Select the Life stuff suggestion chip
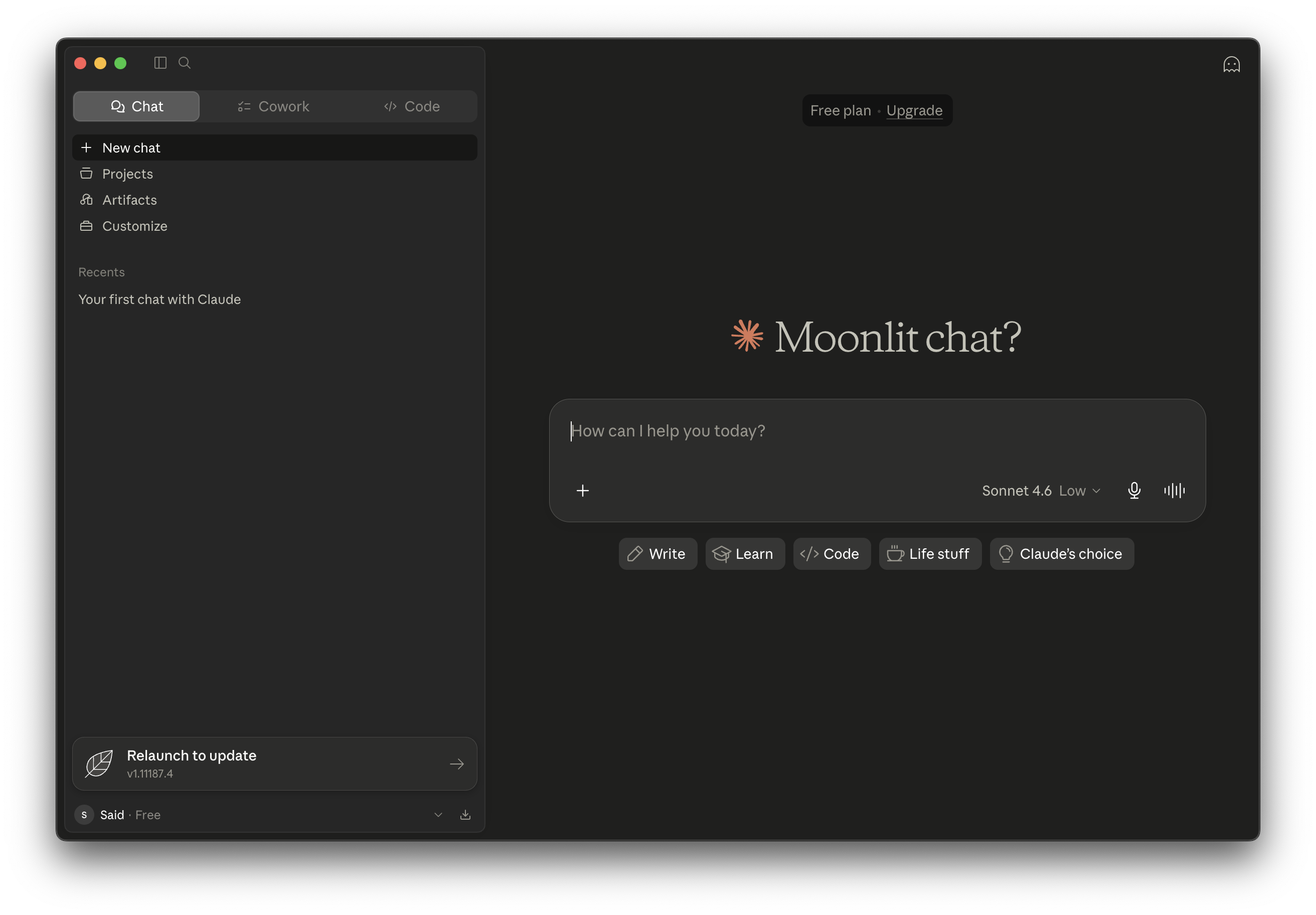Image resolution: width=1316 pixels, height=915 pixels. pyautogui.click(x=930, y=554)
